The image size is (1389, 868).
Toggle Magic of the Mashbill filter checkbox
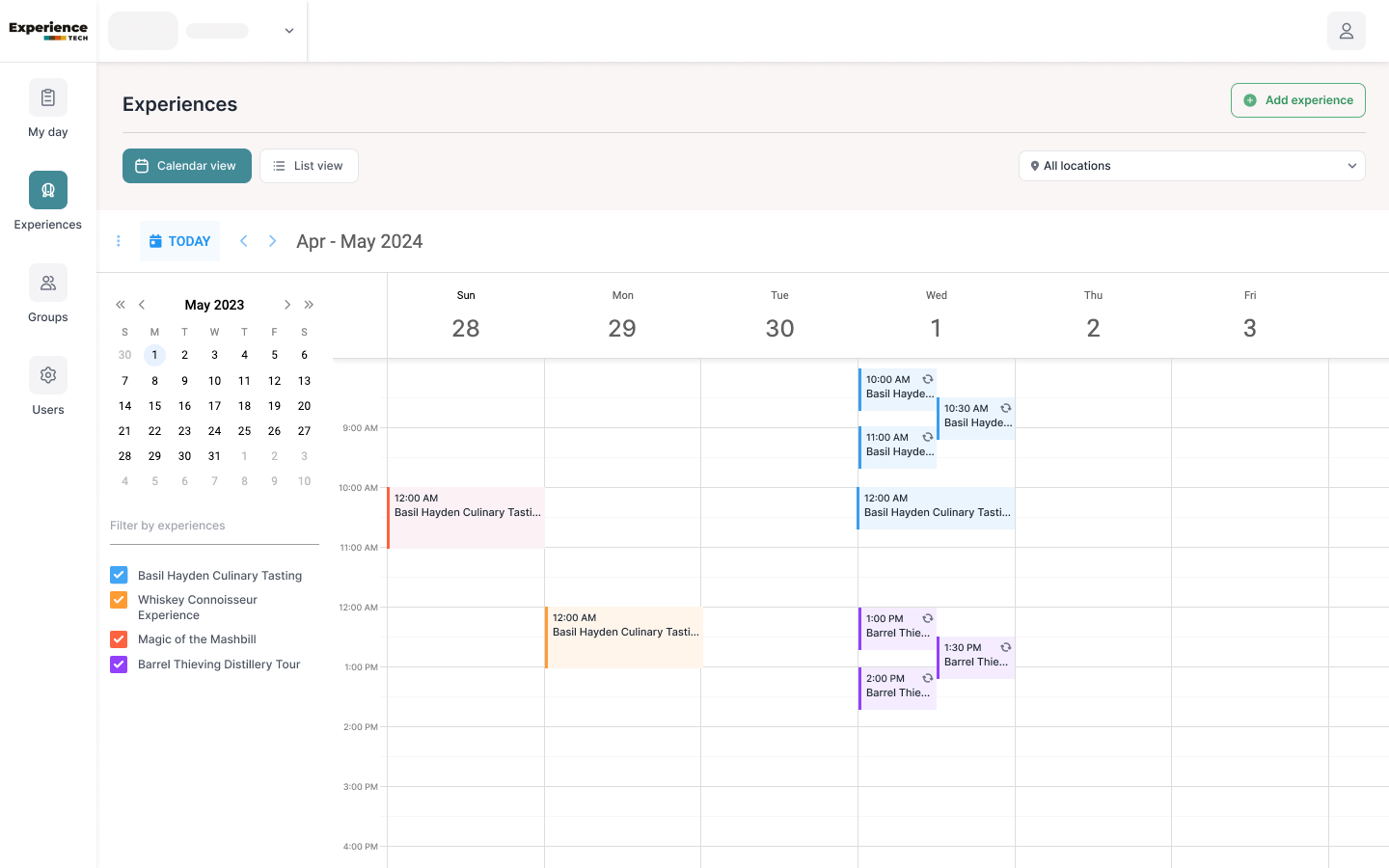click(119, 638)
